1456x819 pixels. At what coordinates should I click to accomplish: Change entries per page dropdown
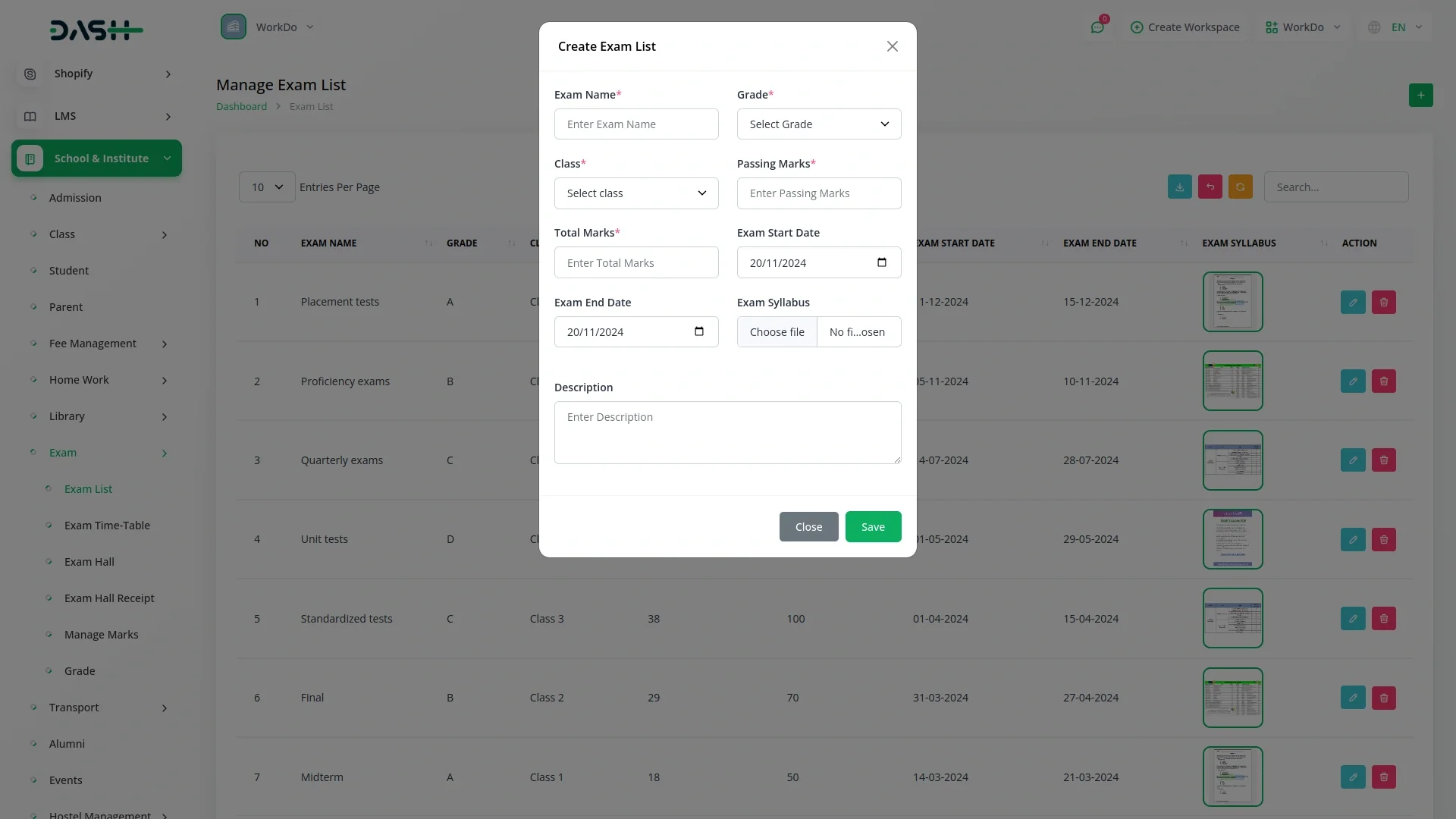(267, 187)
